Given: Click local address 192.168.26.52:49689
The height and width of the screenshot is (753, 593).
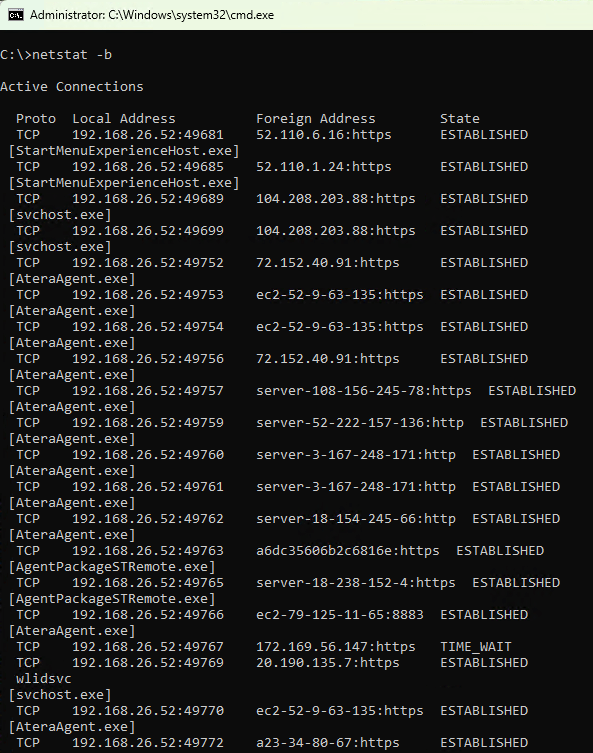Looking at the screenshot, I should [x=148, y=199].
